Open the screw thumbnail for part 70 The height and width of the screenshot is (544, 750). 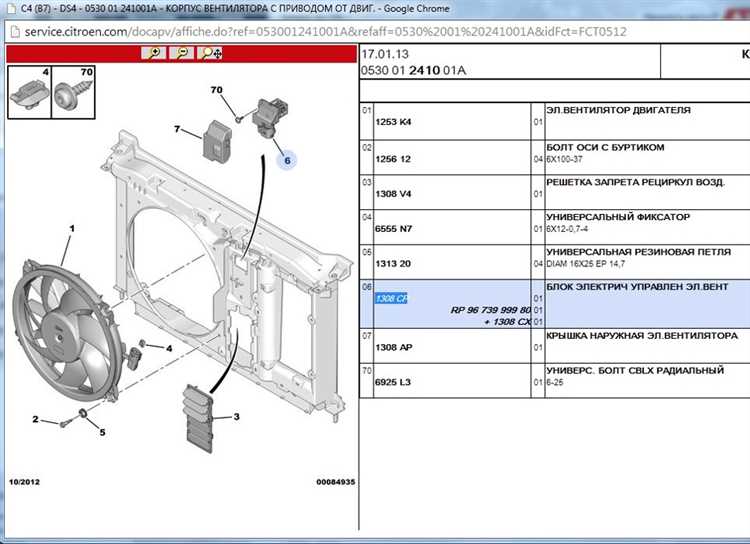(x=73, y=89)
